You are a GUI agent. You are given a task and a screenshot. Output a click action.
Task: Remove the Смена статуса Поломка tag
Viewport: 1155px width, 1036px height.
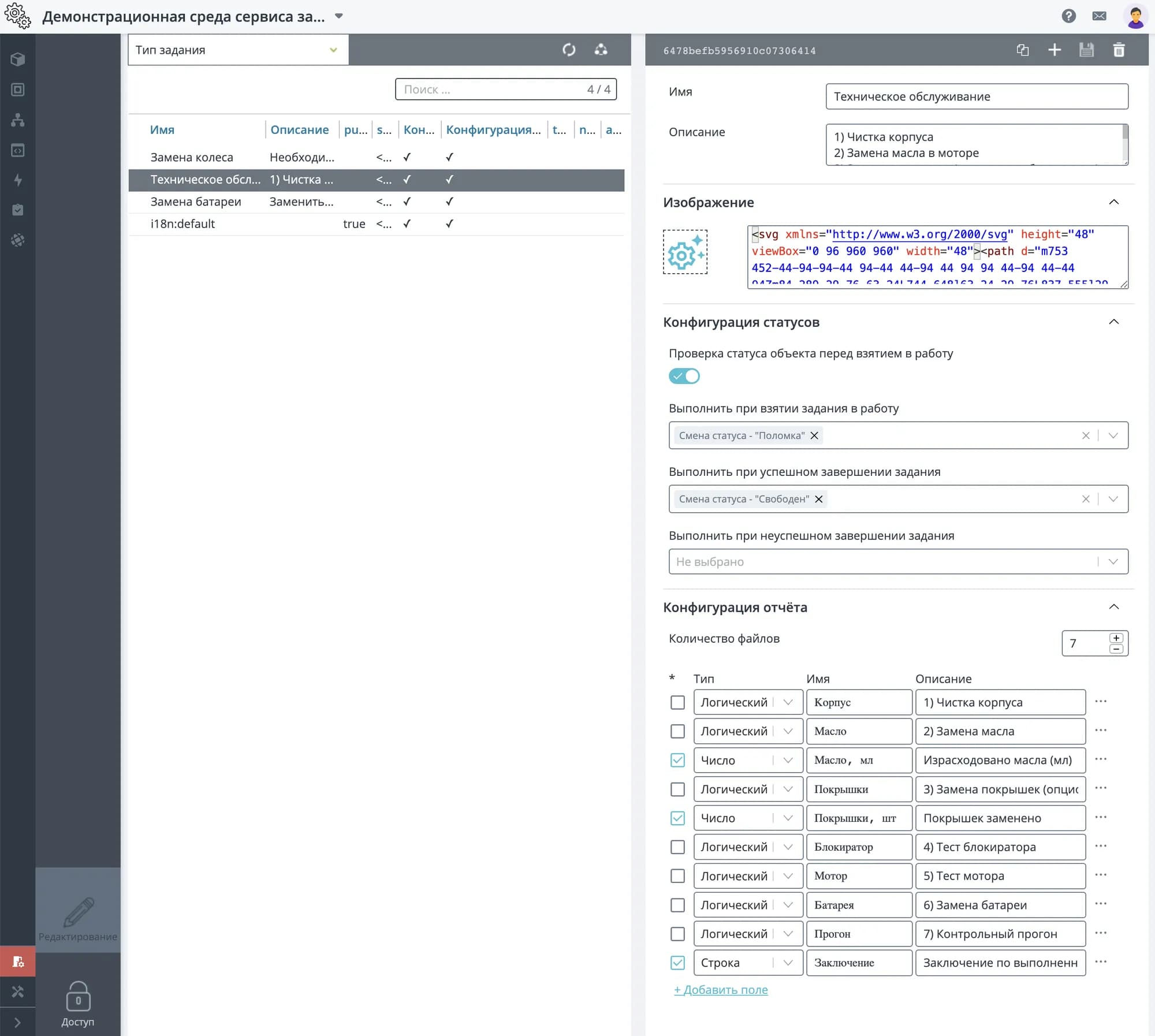click(814, 435)
